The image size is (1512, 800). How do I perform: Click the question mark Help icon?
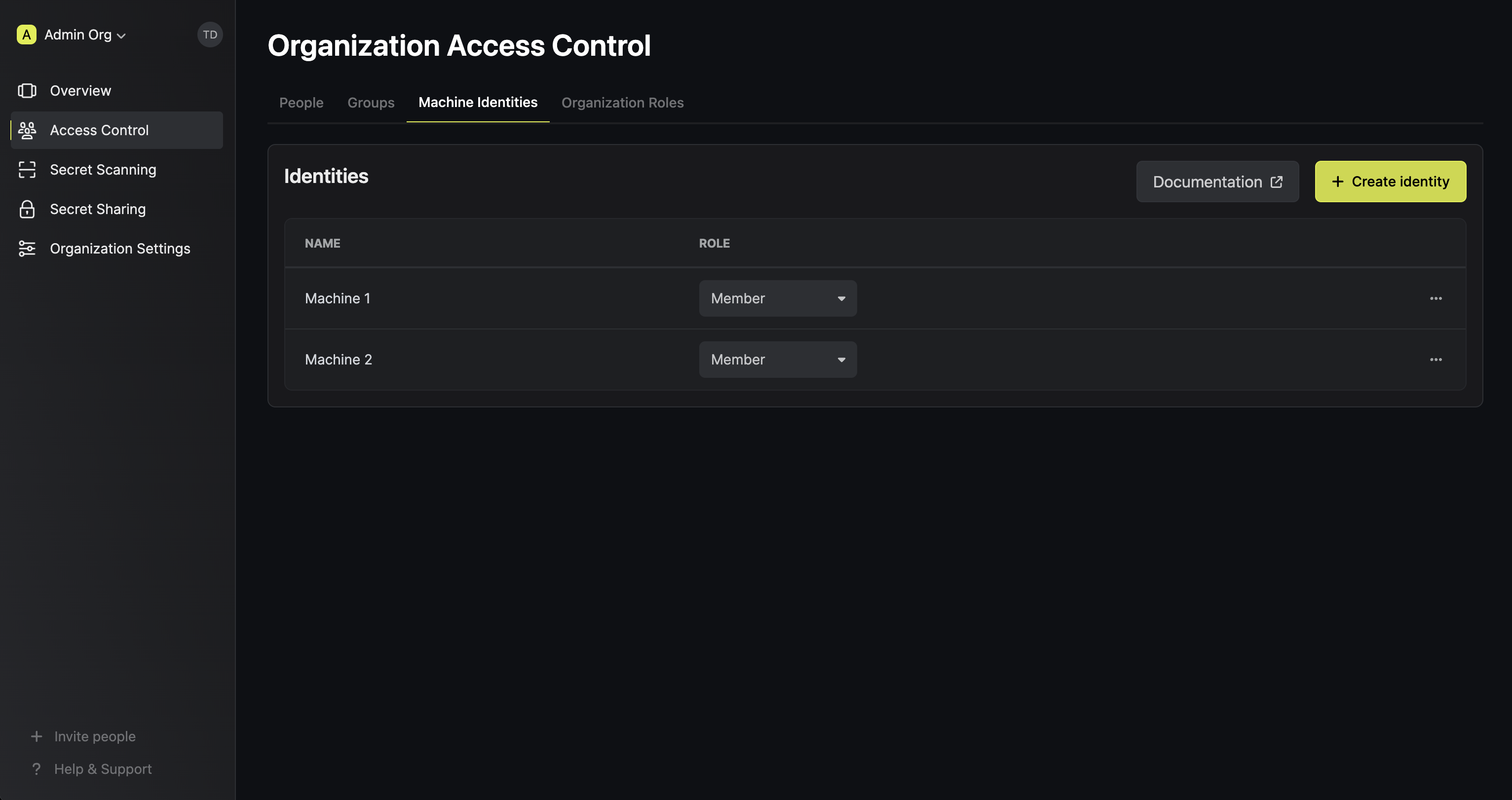(37, 769)
